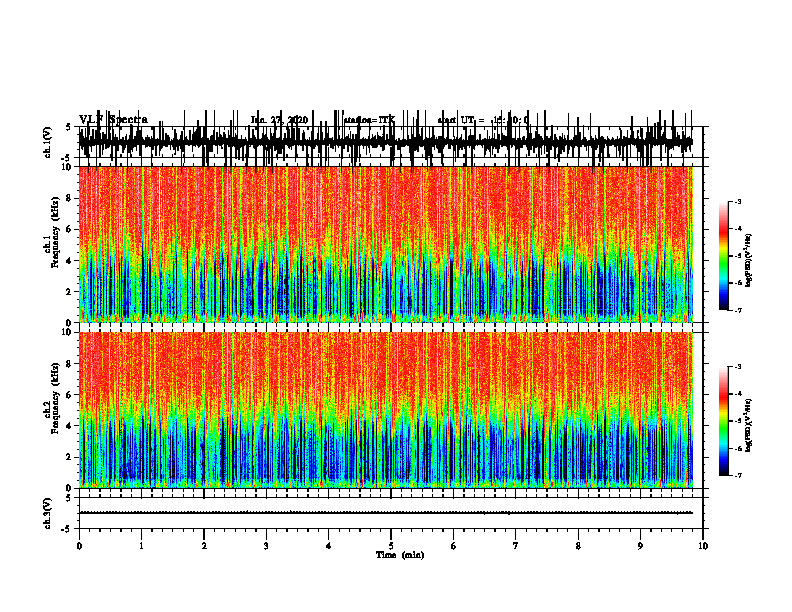Click time axis tick label "2"
Viewport: 792px width, 612px height.
[x=204, y=546]
